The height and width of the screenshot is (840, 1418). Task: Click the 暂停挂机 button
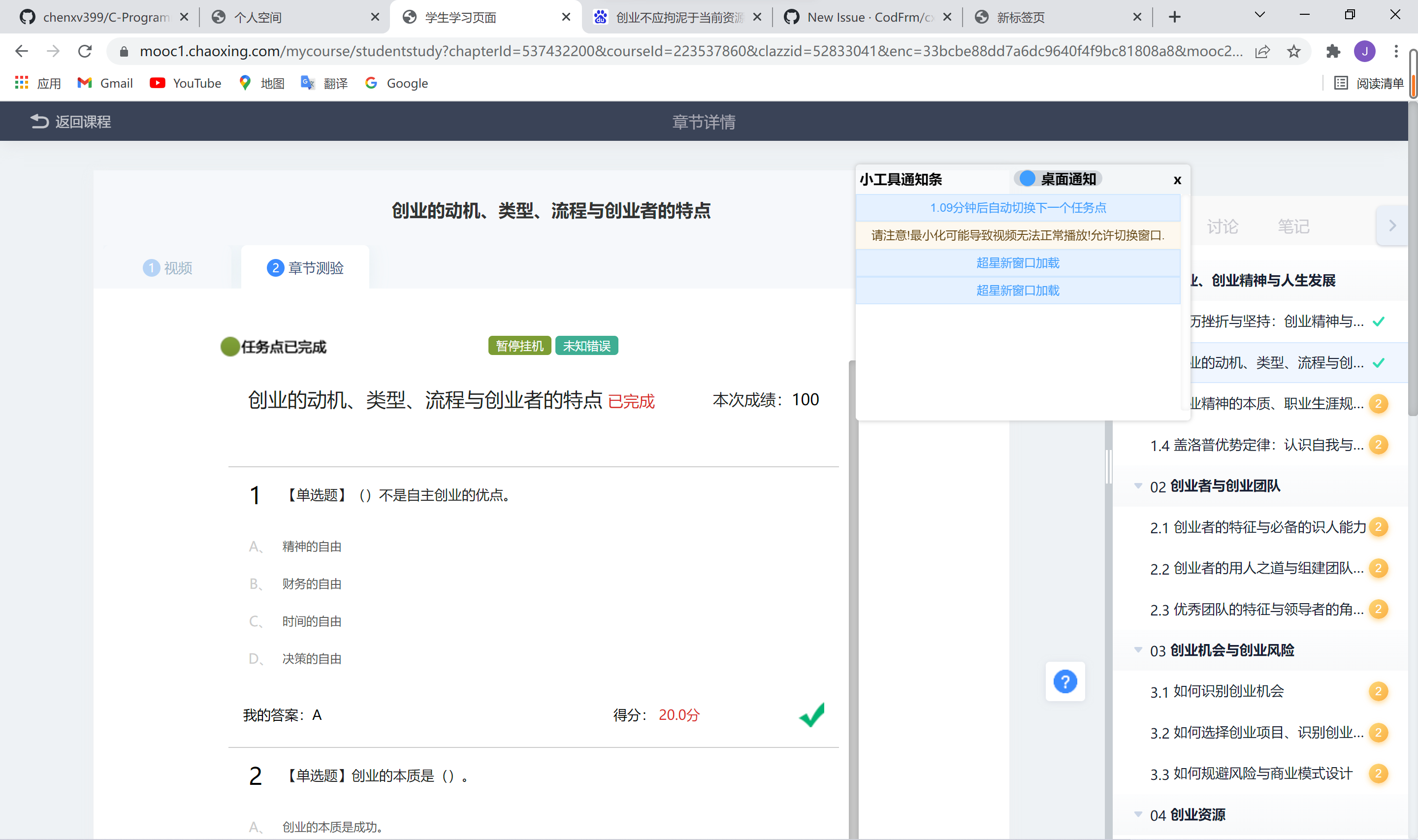click(x=519, y=345)
